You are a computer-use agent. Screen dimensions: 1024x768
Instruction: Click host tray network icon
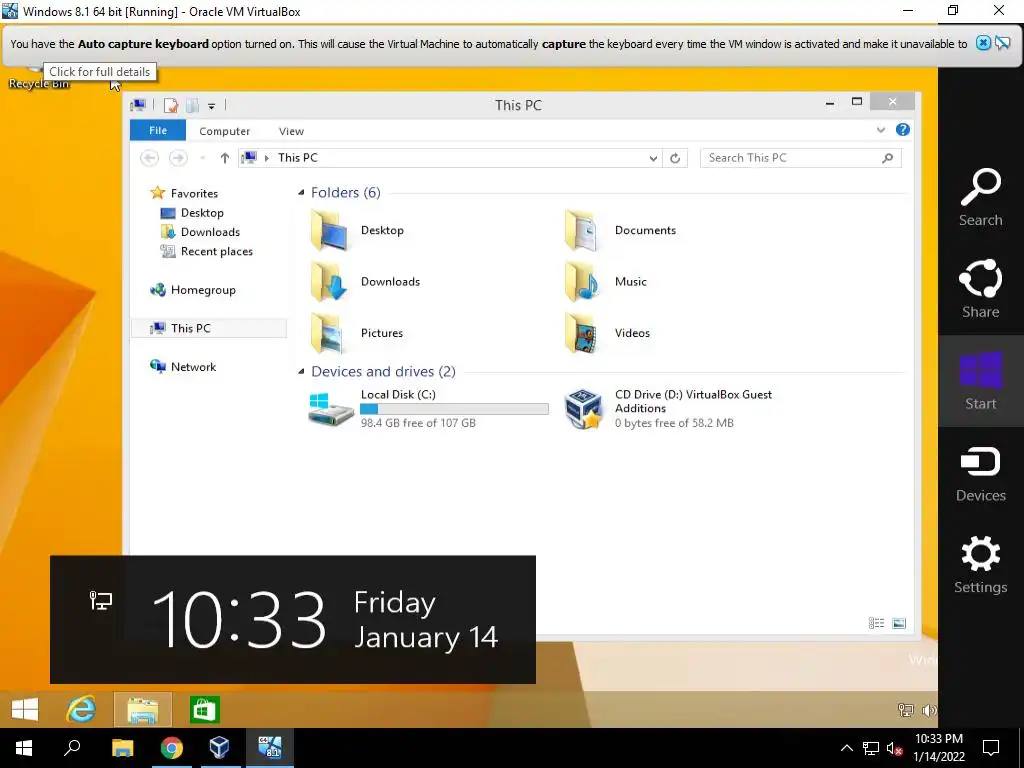tap(871, 748)
